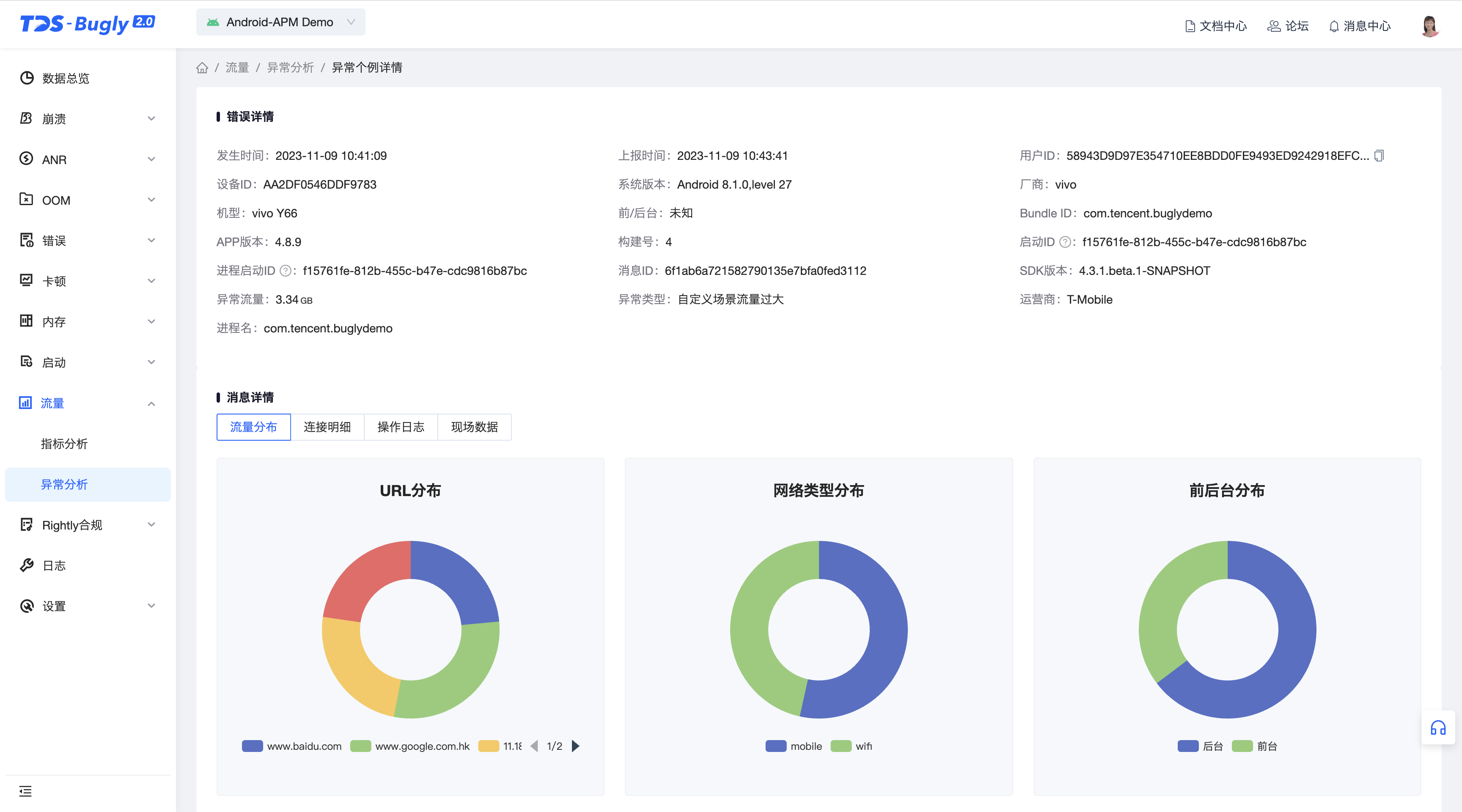Expand the 崩溃 menu chevron

click(151, 118)
